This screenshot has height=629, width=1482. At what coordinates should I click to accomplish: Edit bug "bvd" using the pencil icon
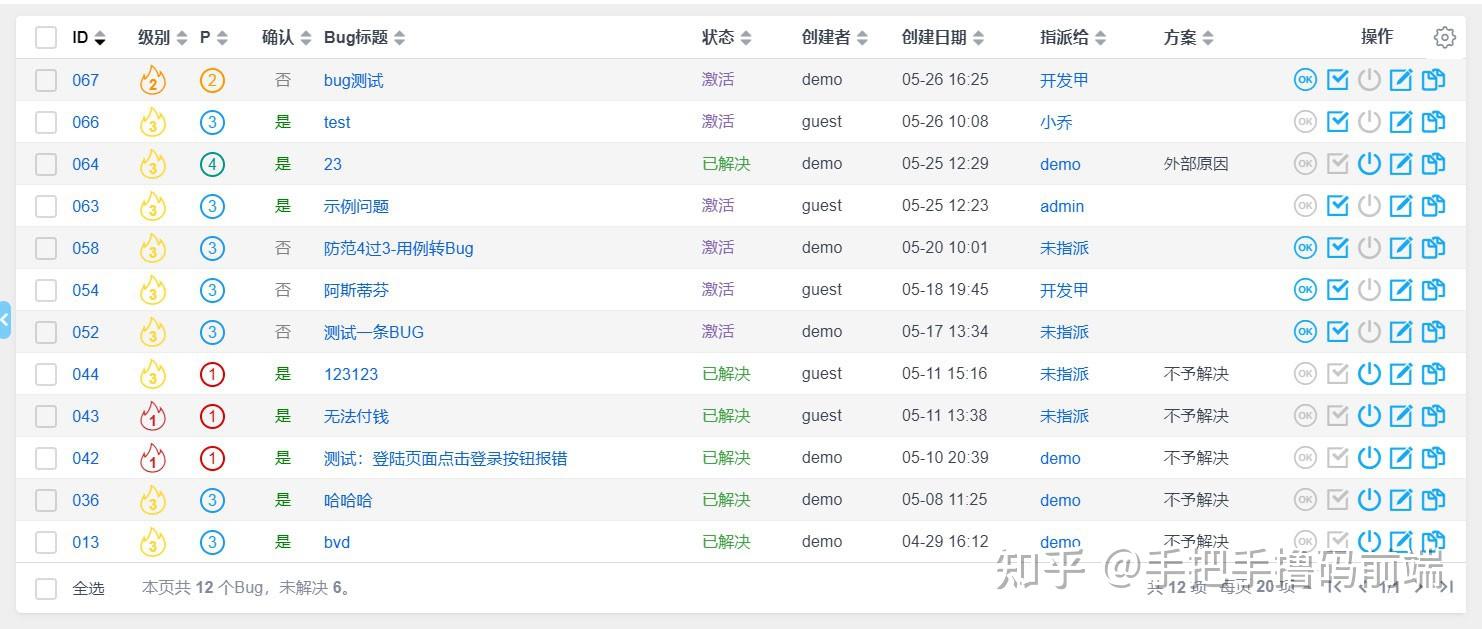[x=1401, y=541]
